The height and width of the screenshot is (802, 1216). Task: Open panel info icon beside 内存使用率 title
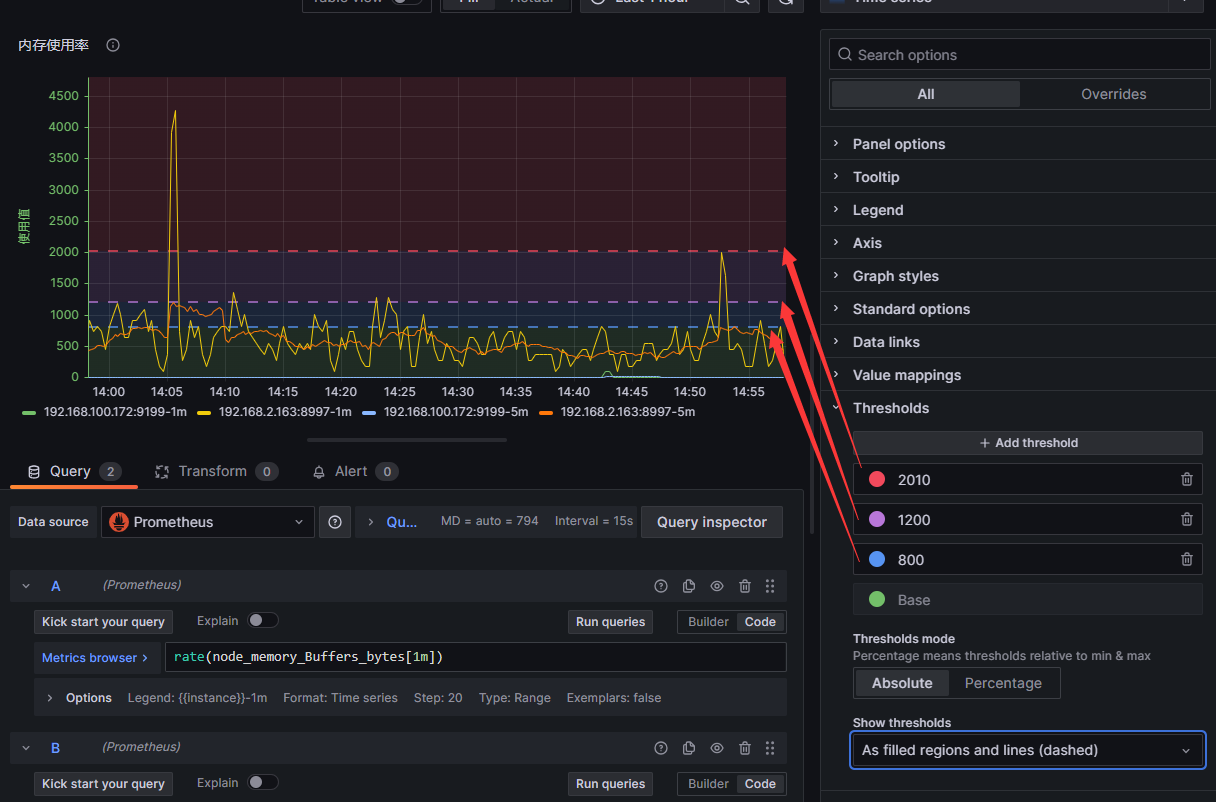click(113, 45)
